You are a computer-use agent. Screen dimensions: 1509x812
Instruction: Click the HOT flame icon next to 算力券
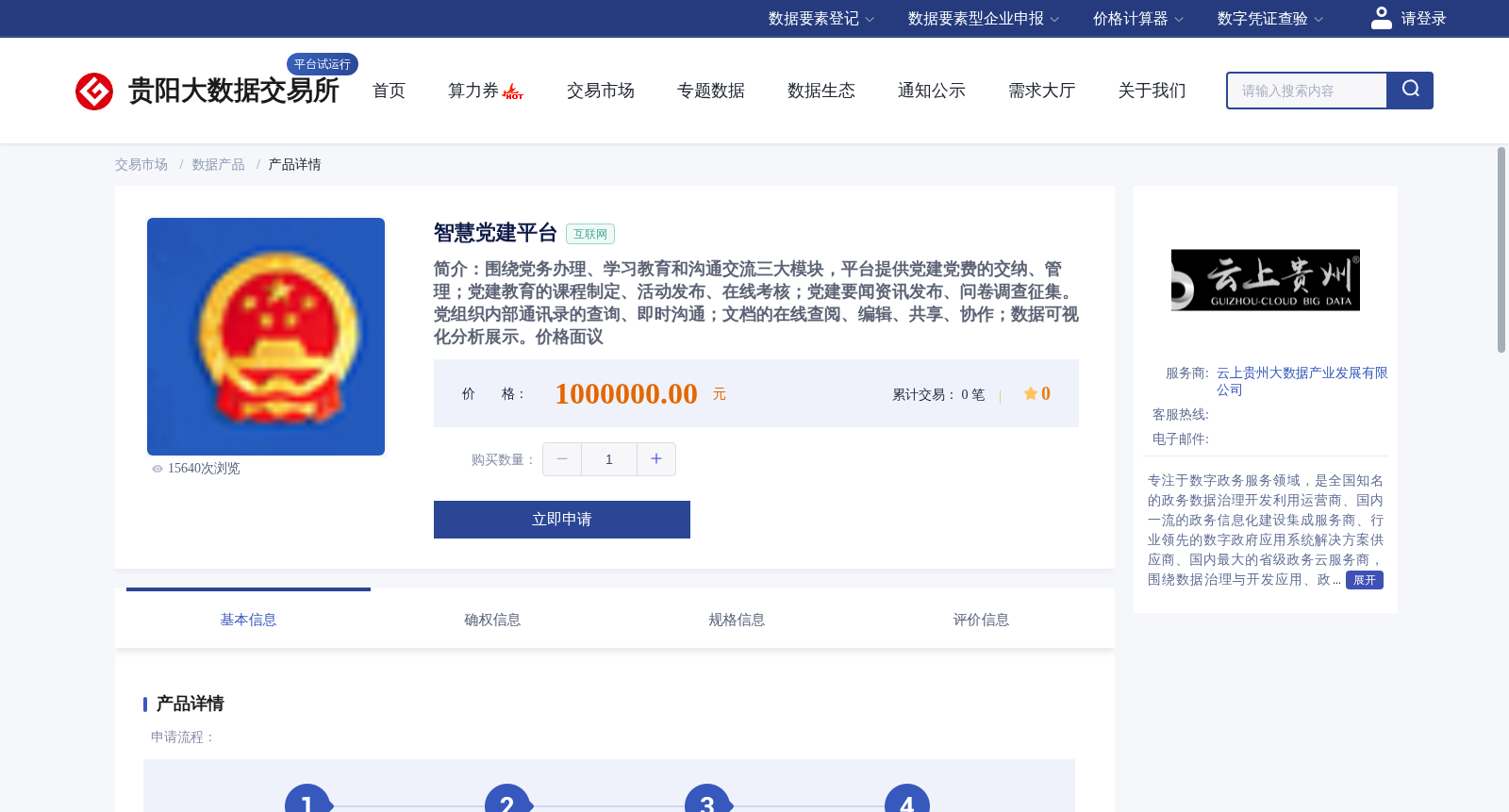click(x=513, y=91)
